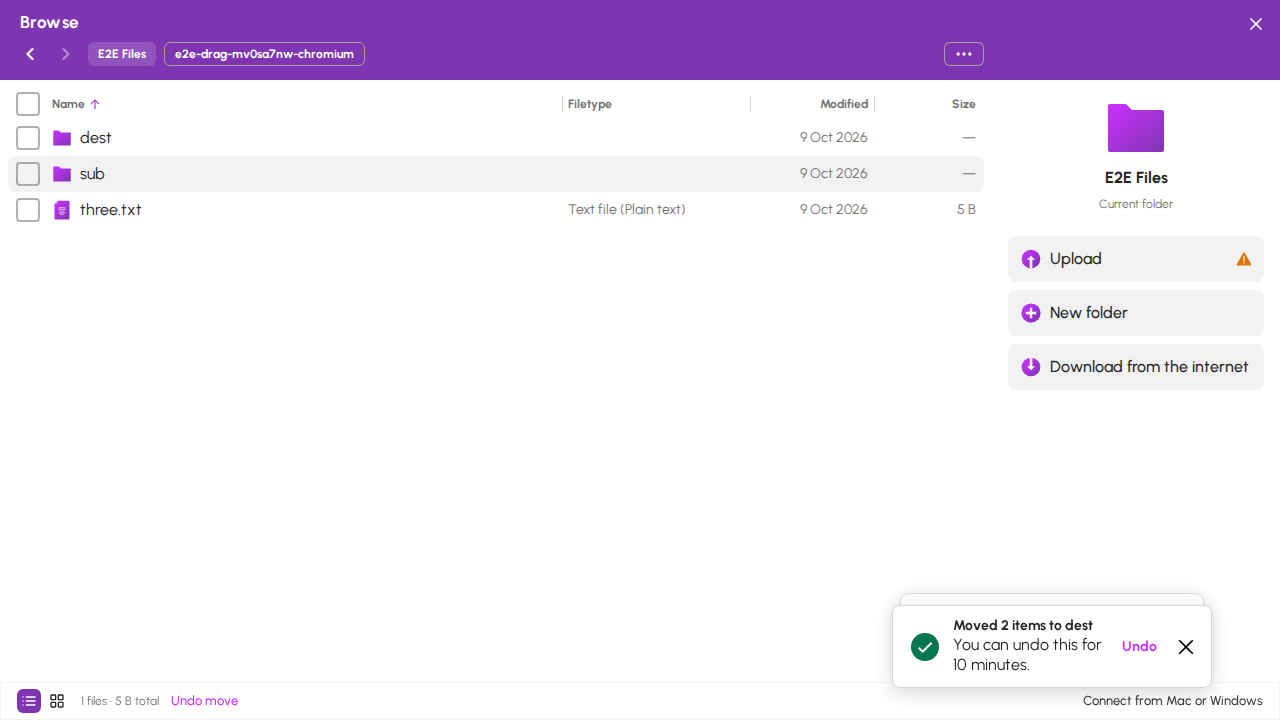Image resolution: width=1280 pixels, height=720 pixels.
Task: Click the 1 files · 5 B total status
Action: coord(120,701)
